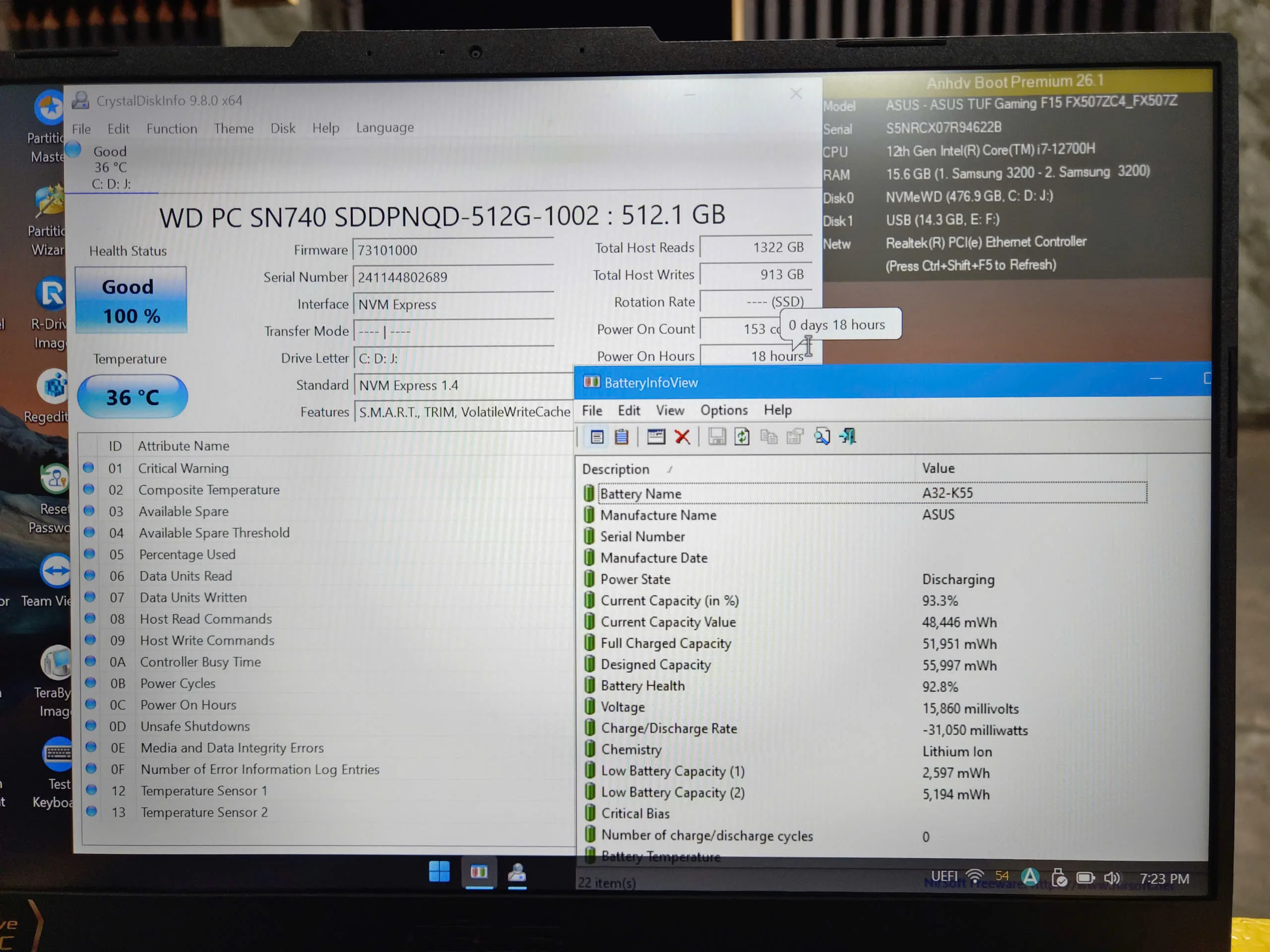Click the Attribute Name column header
This screenshot has height=952, width=1270.
353,446
